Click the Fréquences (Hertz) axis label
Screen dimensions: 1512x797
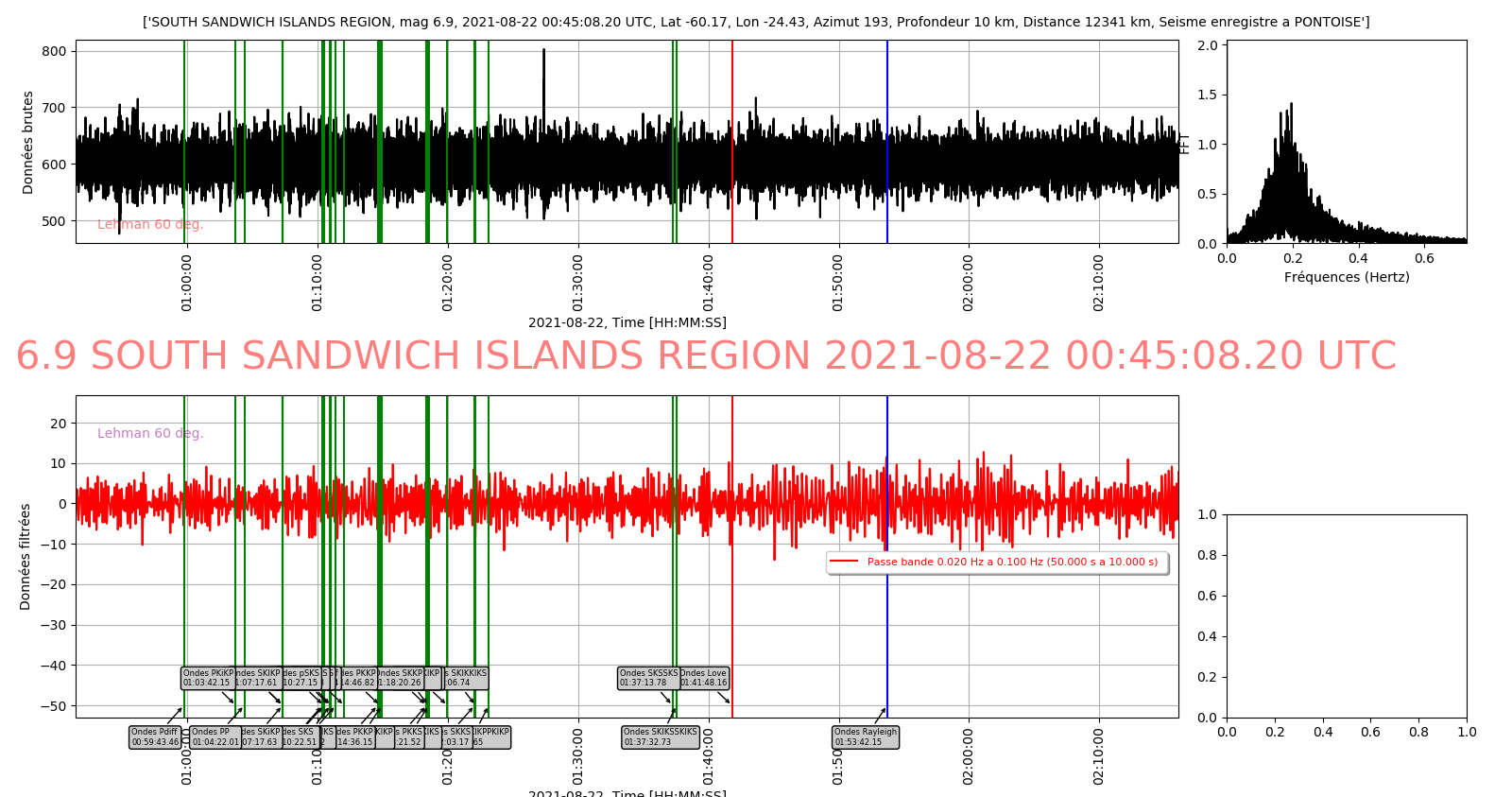point(1347,277)
